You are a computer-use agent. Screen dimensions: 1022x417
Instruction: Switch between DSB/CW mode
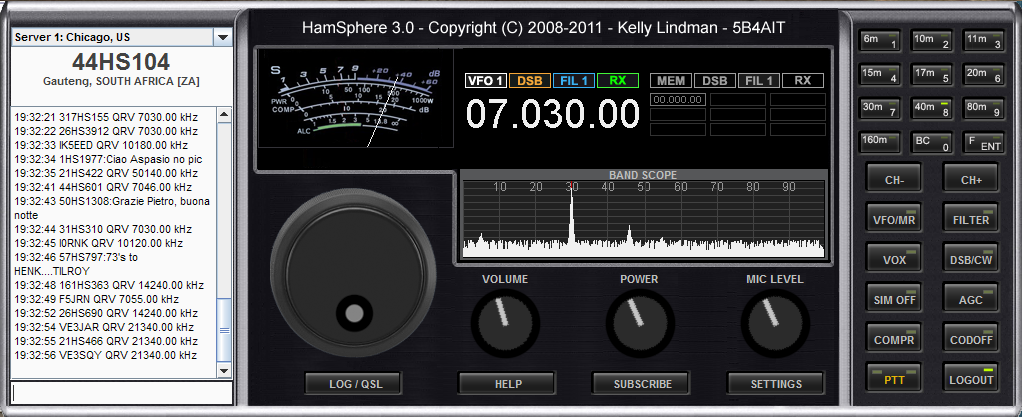pyautogui.click(x=971, y=259)
